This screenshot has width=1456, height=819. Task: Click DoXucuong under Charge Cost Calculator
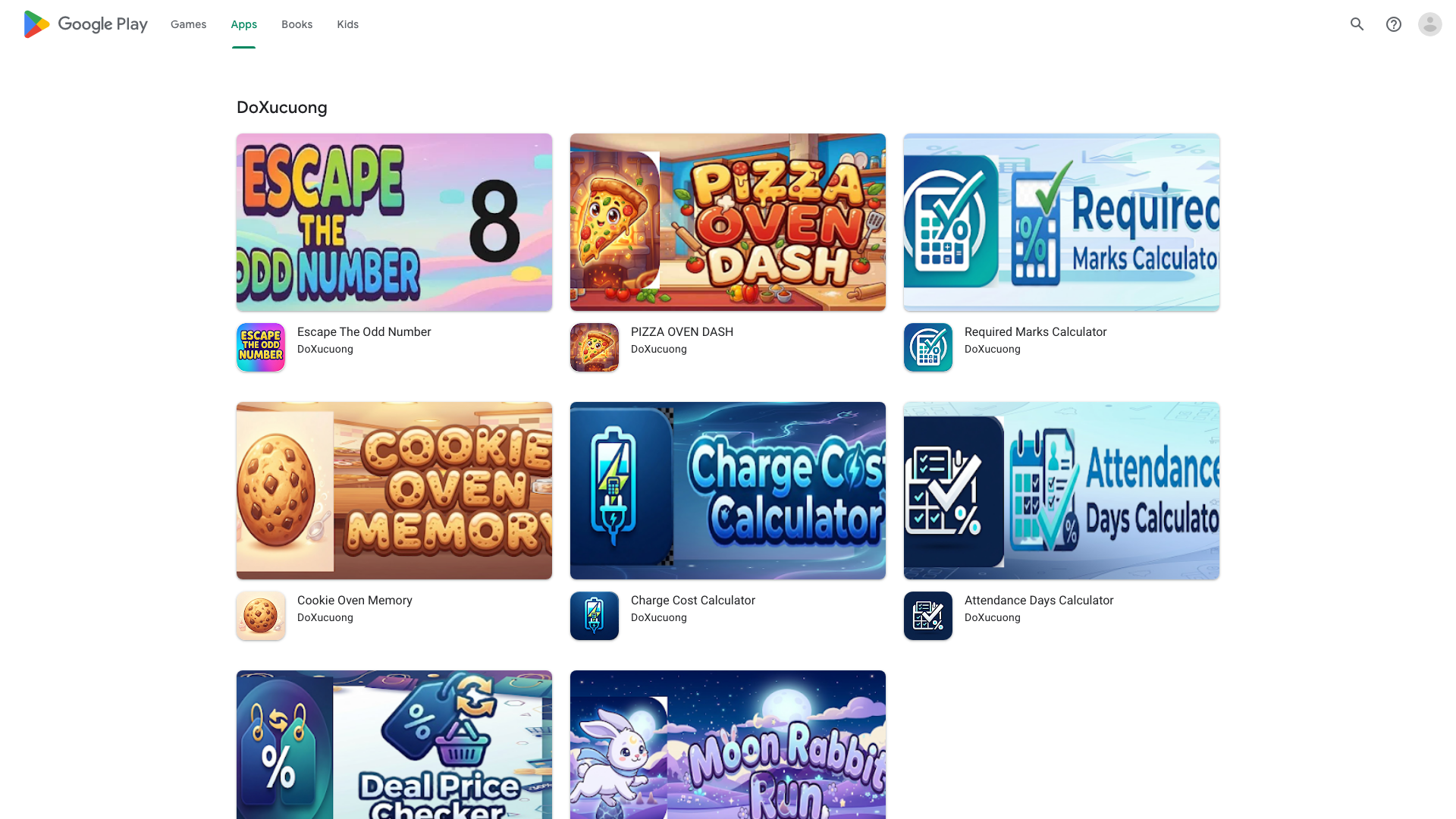(x=659, y=618)
